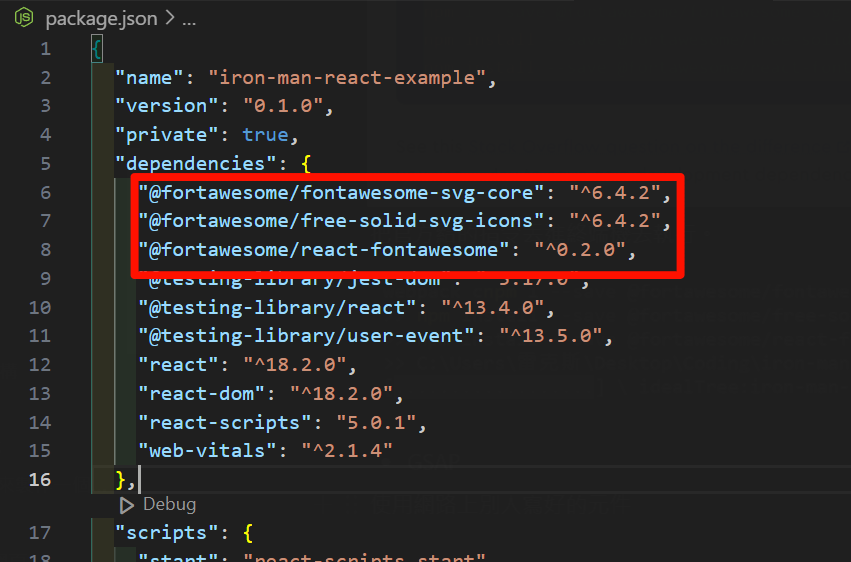Click opening brace after "dependencies"
The width and height of the screenshot is (851, 562).
[x=306, y=164]
